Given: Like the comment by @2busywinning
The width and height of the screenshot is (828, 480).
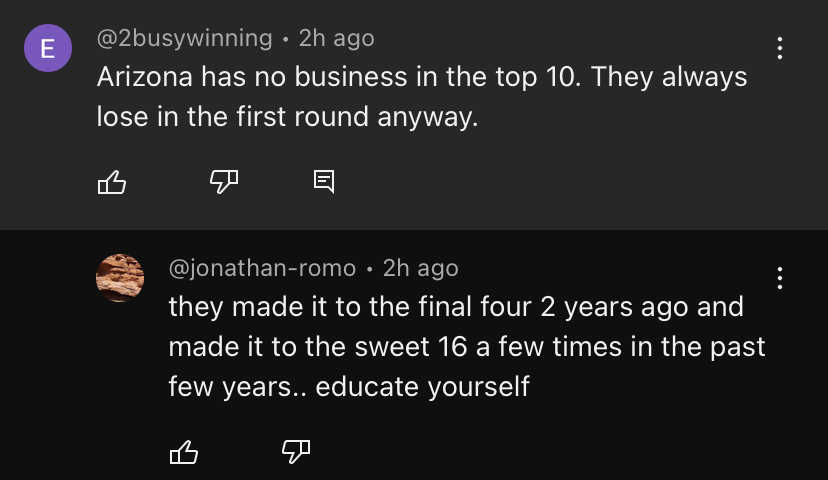Looking at the screenshot, I should pyautogui.click(x=111, y=182).
